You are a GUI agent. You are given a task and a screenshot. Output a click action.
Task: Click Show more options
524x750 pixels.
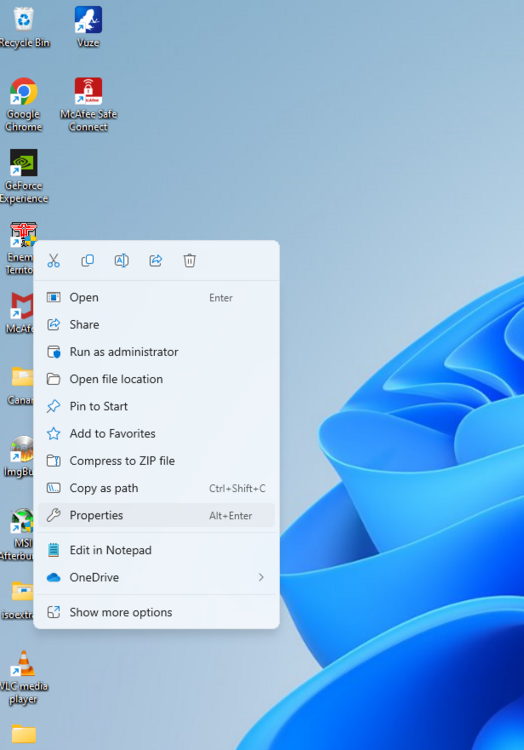pyautogui.click(x=156, y=613)
